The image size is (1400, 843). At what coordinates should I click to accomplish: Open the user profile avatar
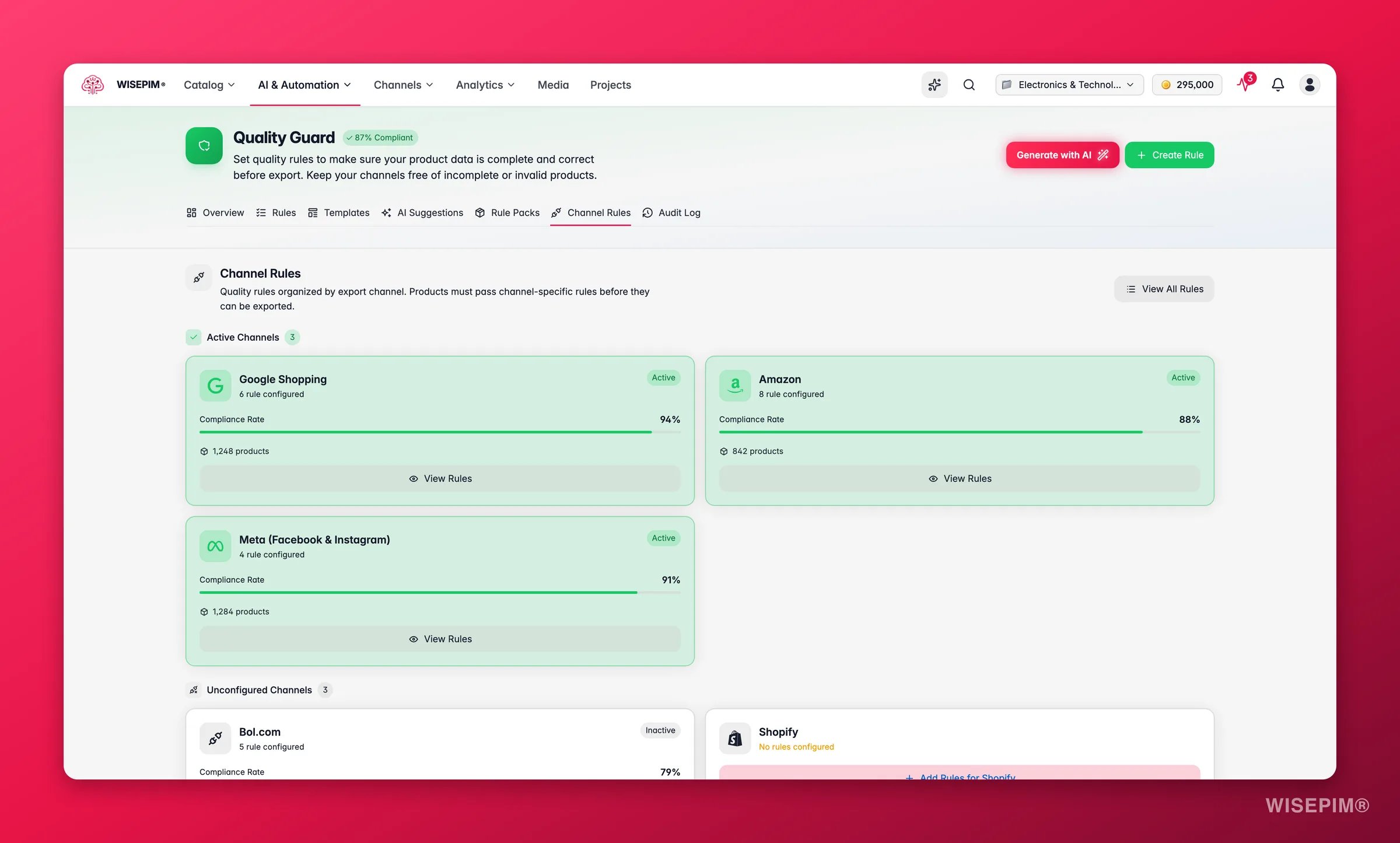[x=1310, y=85]
